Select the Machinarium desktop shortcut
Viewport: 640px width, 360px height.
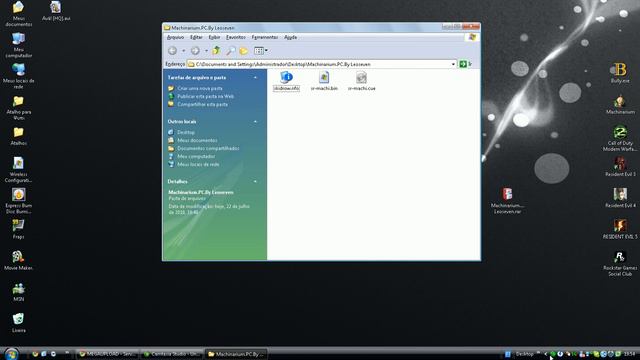click(620, 104)
